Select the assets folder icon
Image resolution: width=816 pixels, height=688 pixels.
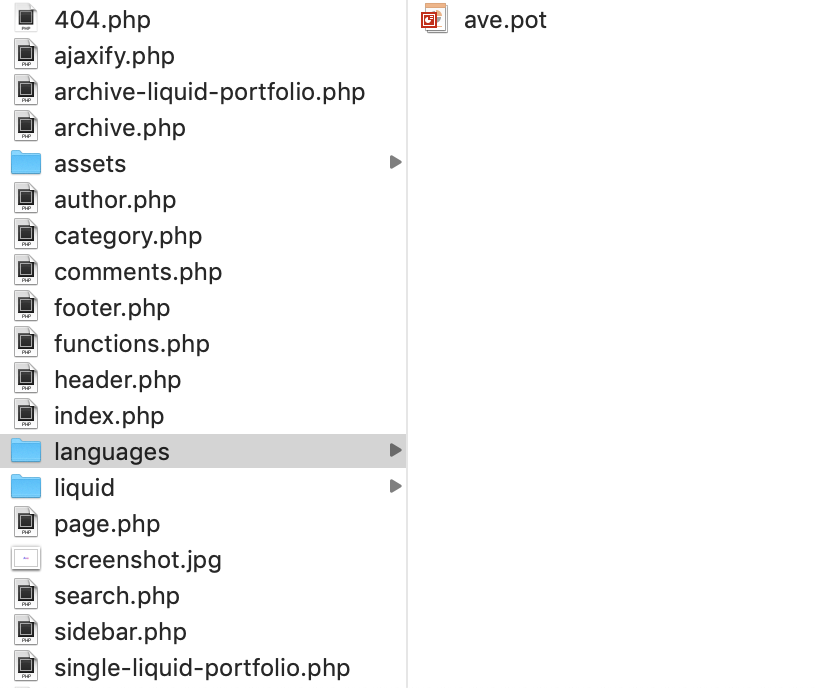click(x=26, y=163)
